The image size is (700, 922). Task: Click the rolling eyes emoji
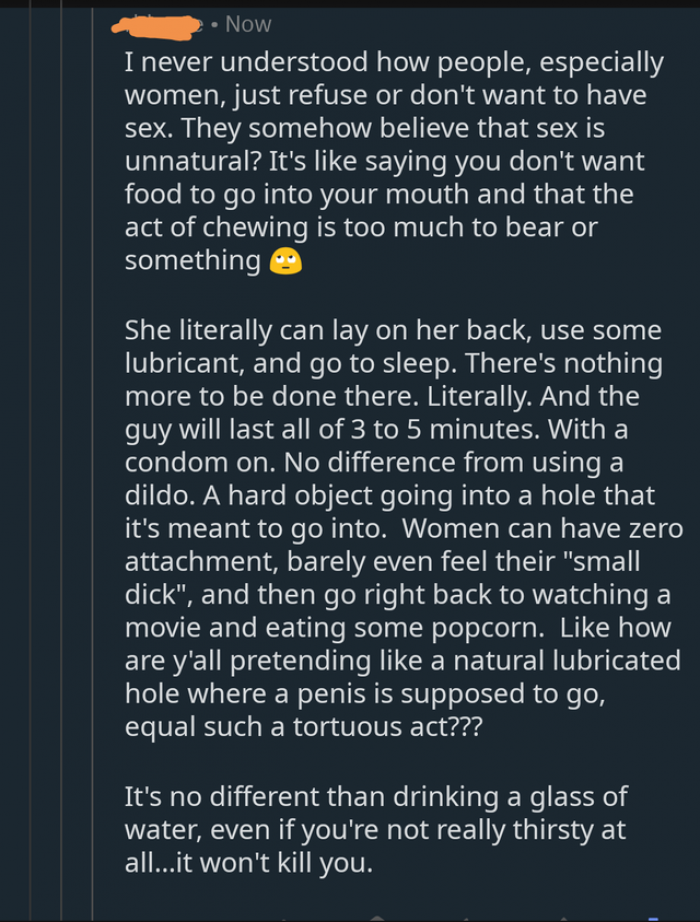click(x=286, y=262)
